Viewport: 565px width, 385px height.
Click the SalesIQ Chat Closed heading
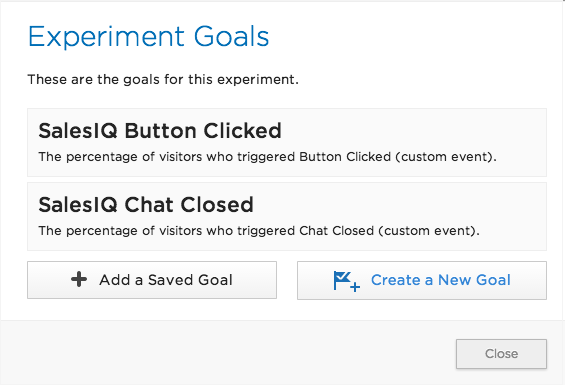[146, 205]
